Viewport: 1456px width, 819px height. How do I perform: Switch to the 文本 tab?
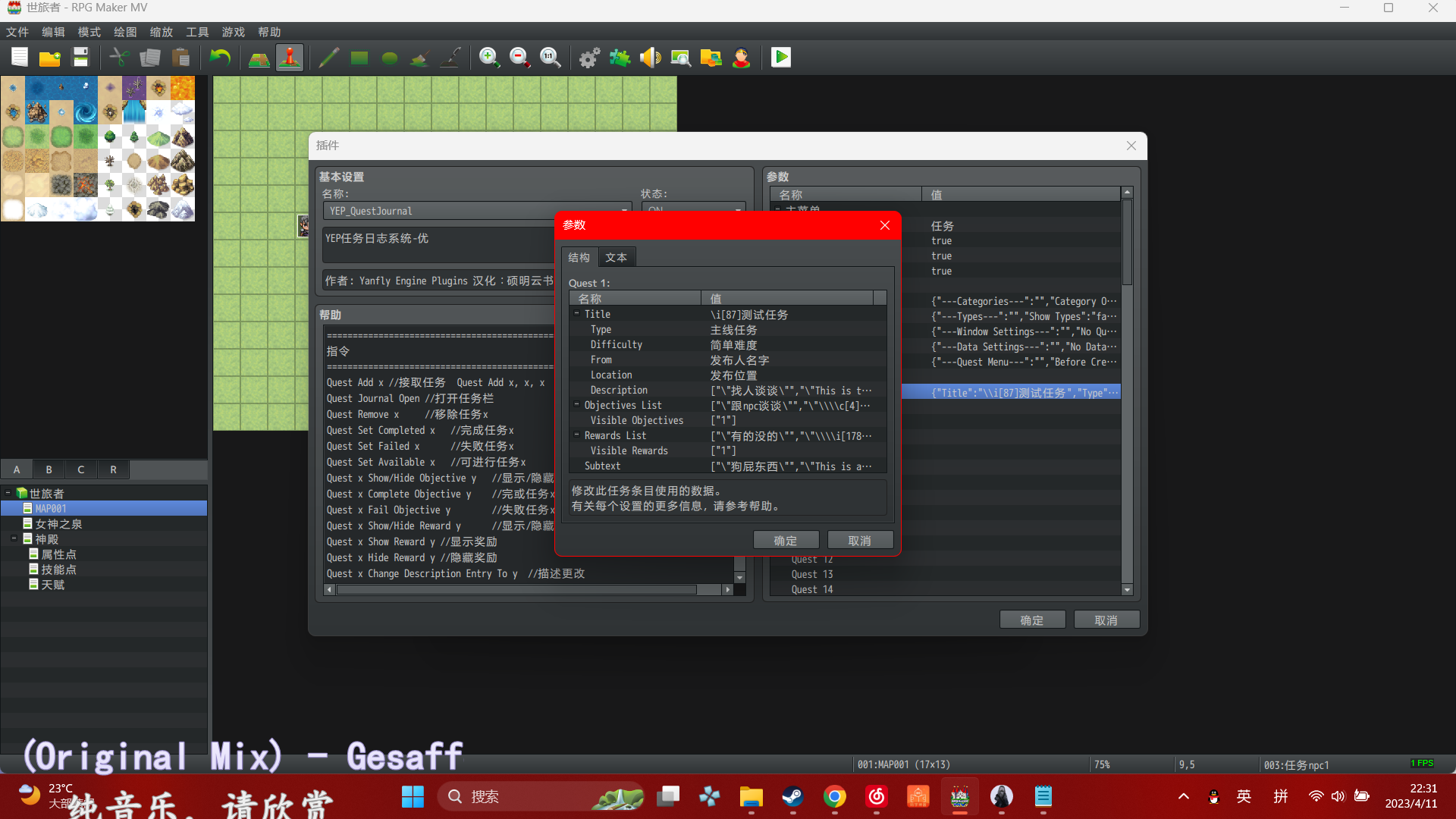click(x=617, y=257)
